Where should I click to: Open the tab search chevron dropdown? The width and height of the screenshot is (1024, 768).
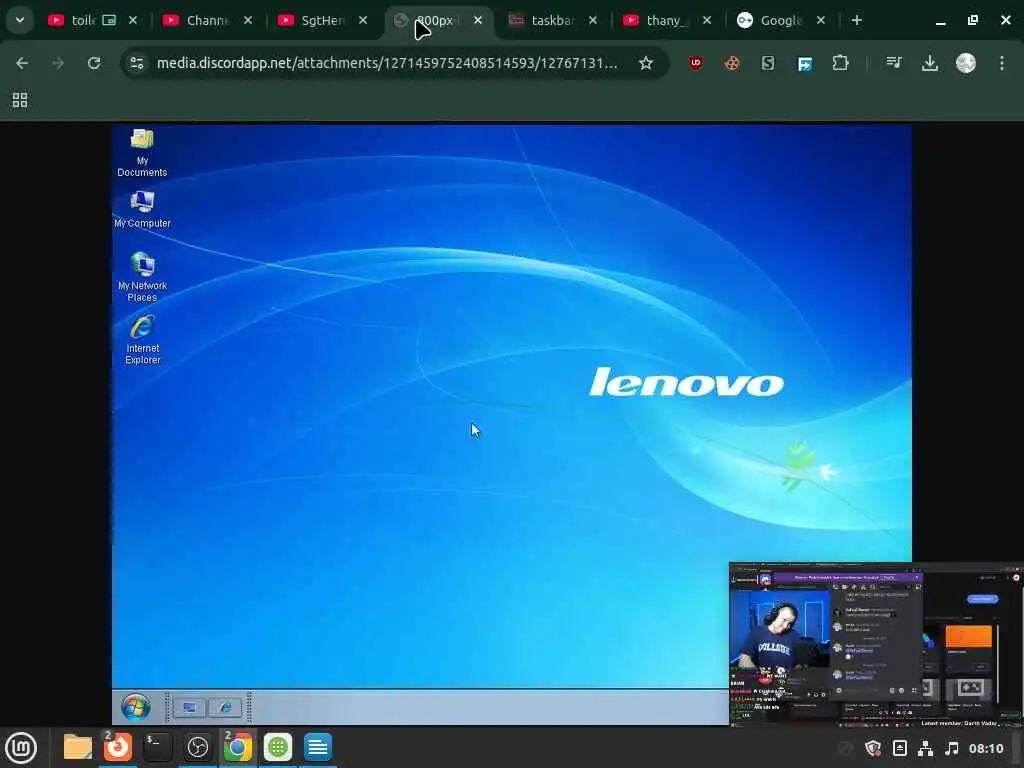(x=20, y=20)
